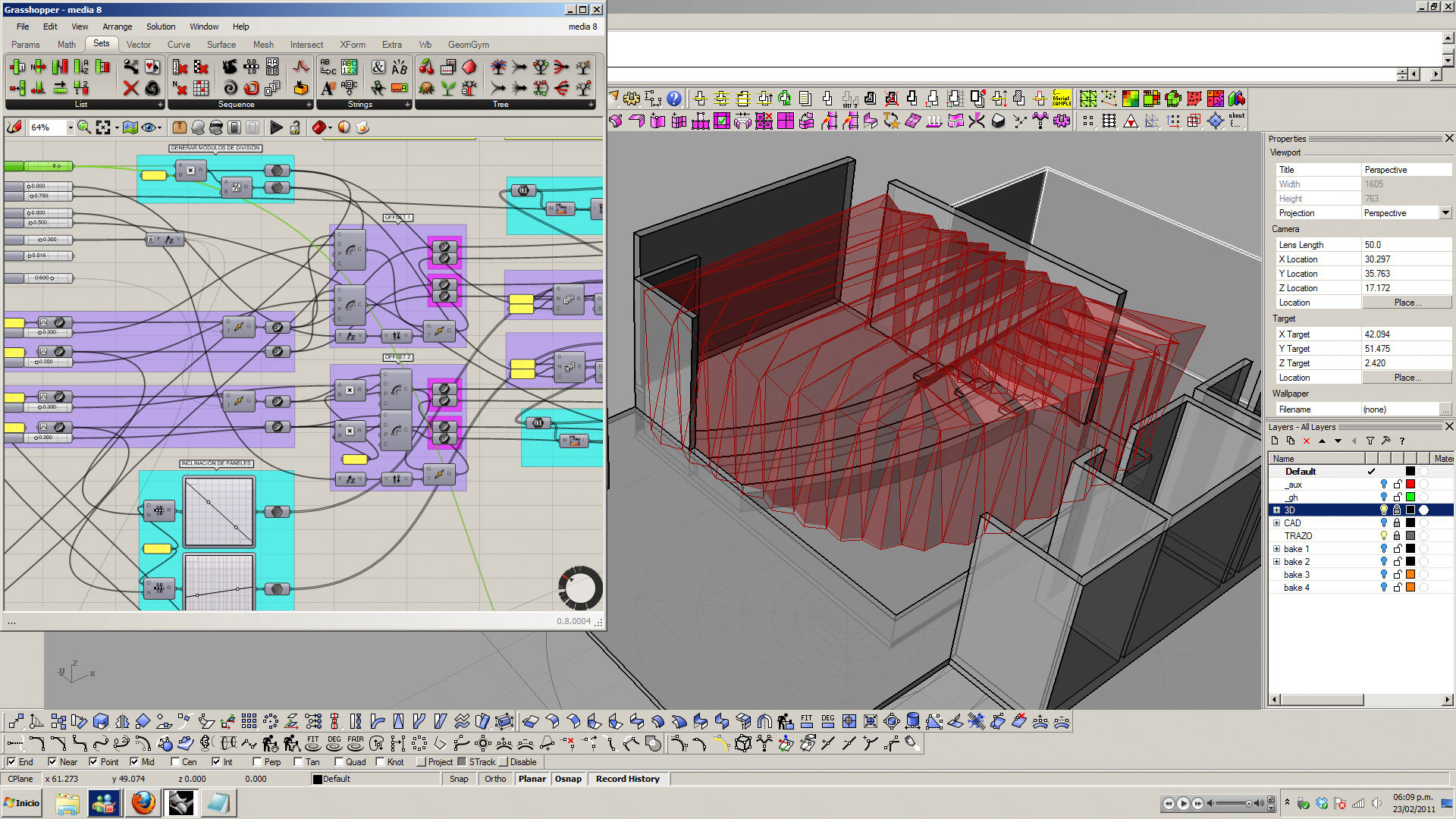The image size is (1456, 819).
Task: Click the Place button for camera Location
Action: pos(1407,303)
